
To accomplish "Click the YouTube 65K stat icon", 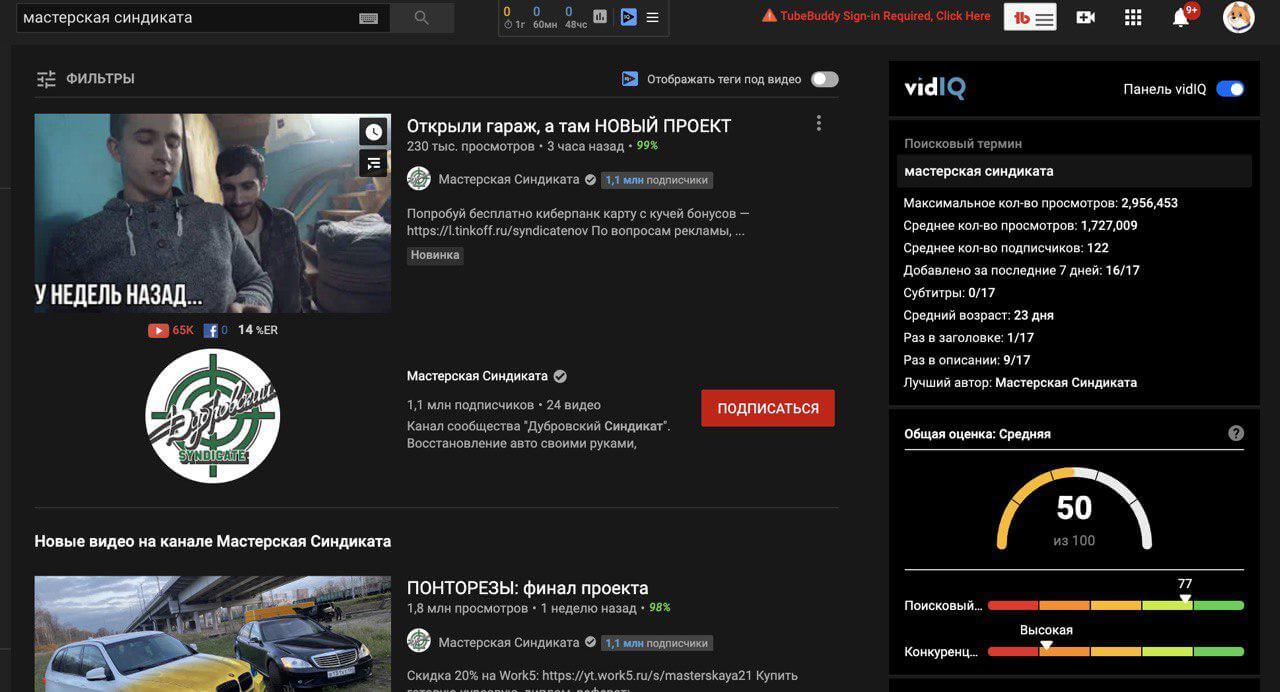I will 158,330.
